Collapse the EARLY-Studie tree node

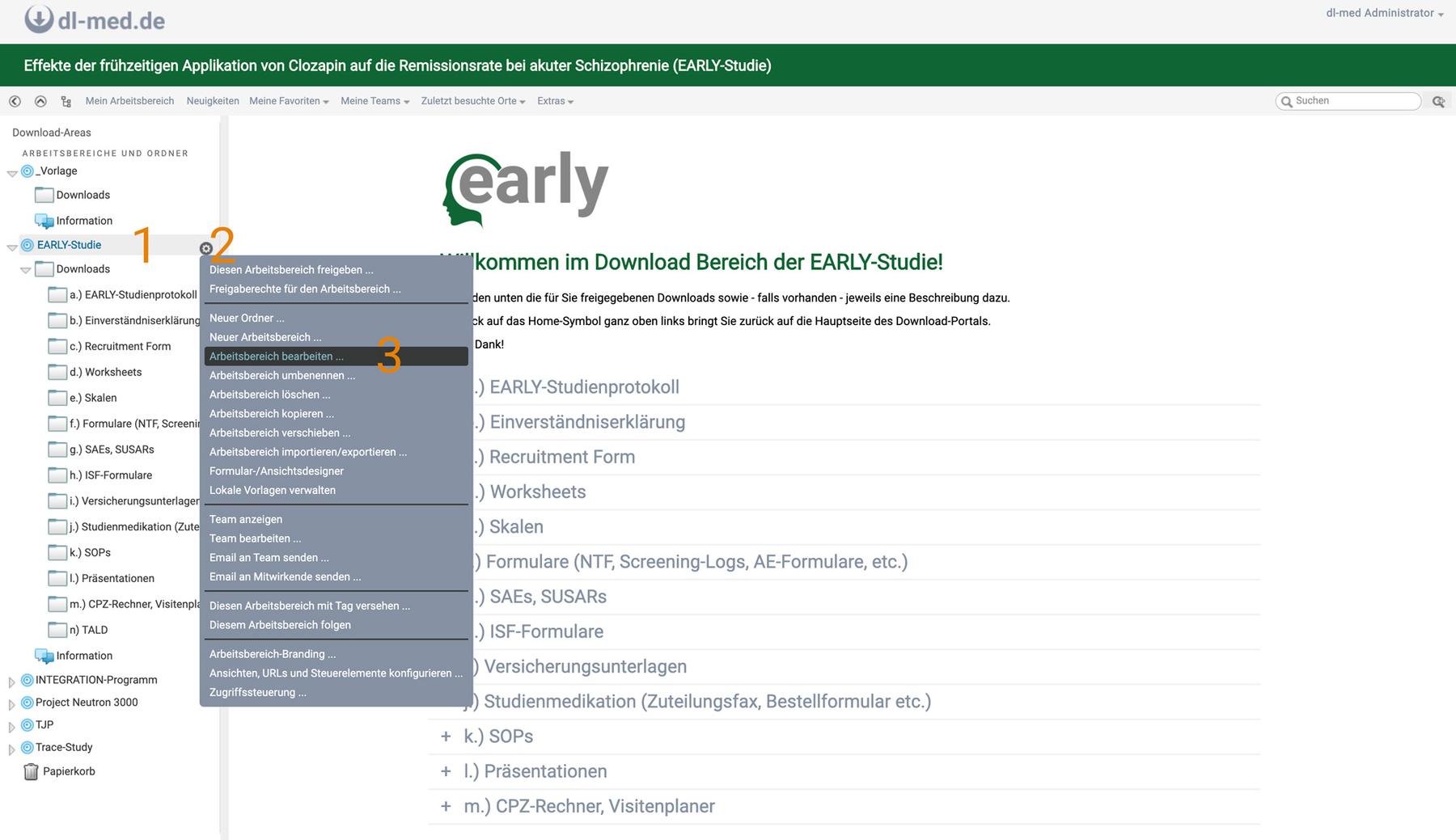pos(12,247)
